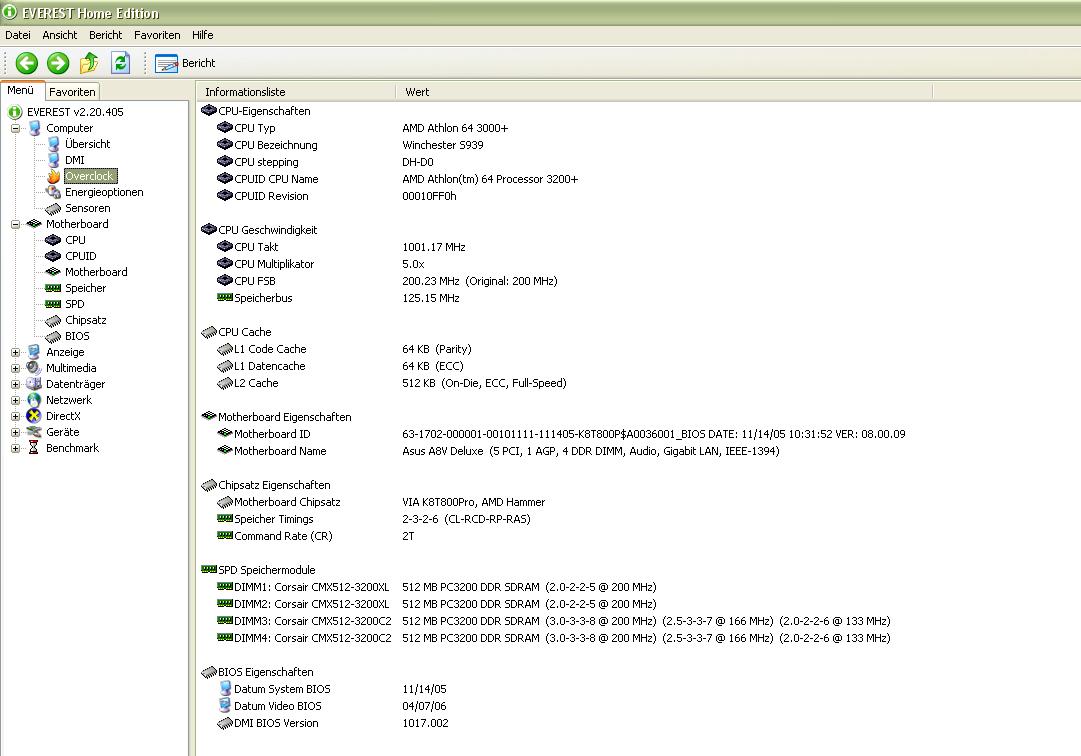
Task: Select the Datum System BIOS row
Action: pyautogui.click(x=331, y=689)
